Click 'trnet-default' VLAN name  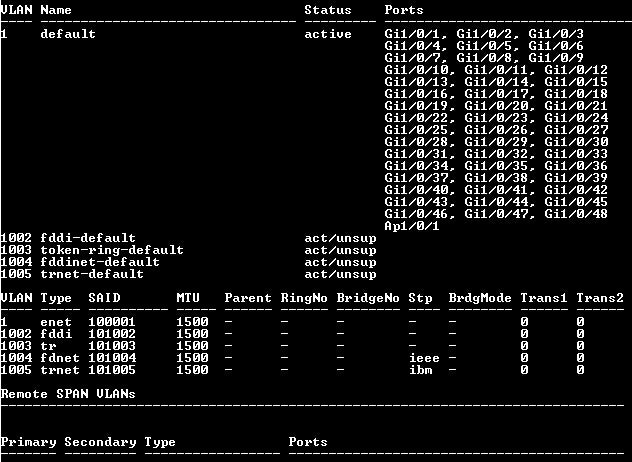click(92, 274)
